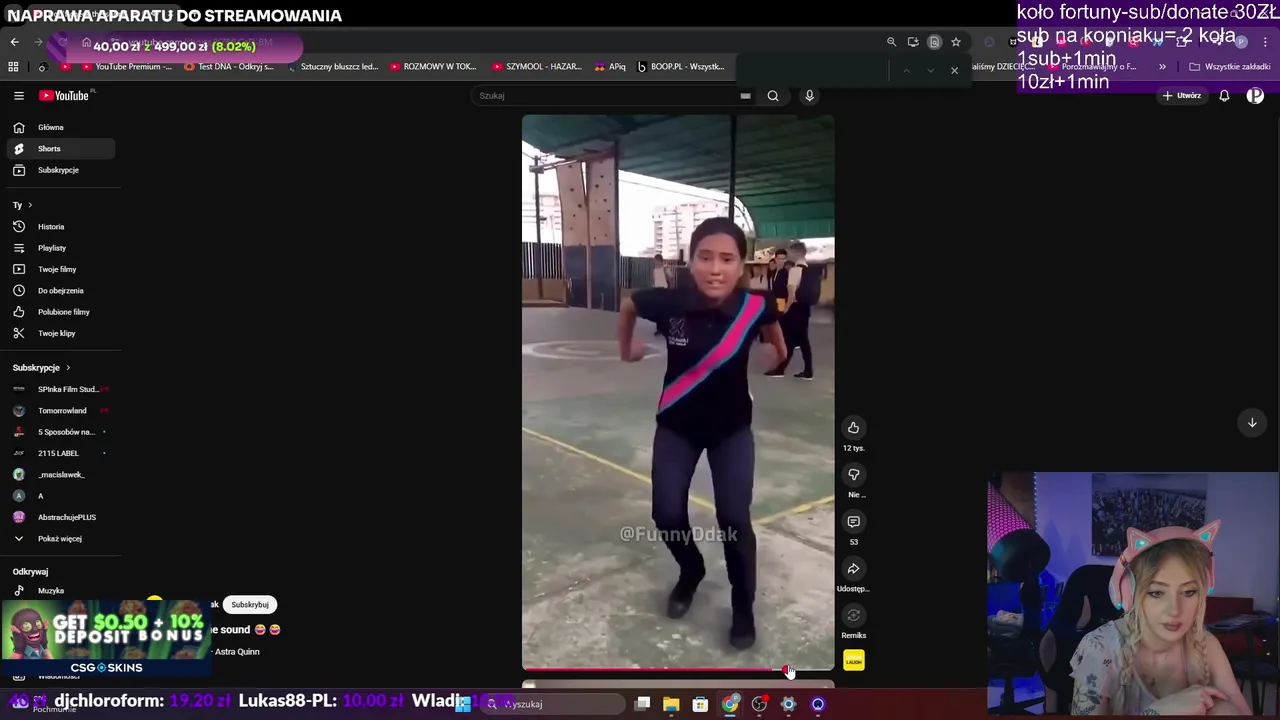Open YouTube notifications bell

[1224, 96]
